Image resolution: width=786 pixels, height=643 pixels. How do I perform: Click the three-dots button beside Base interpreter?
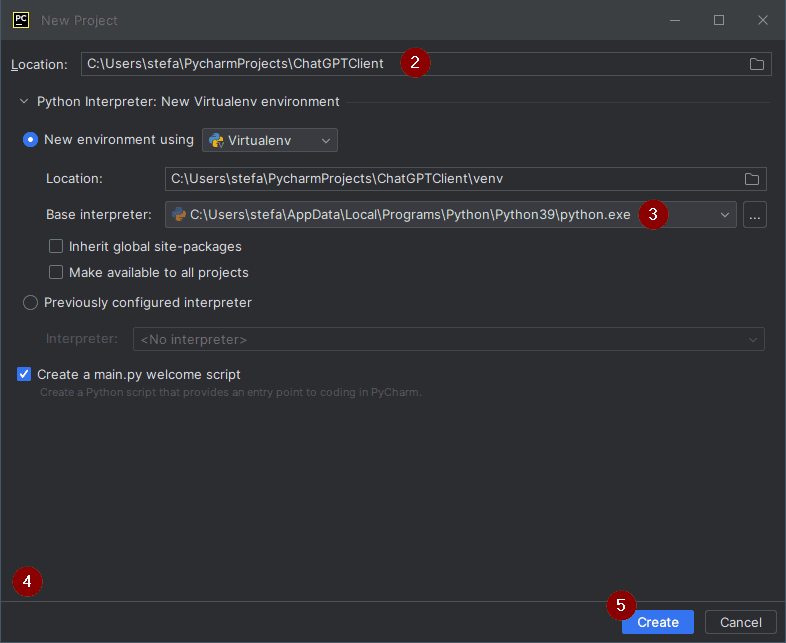tap(755, 214)
